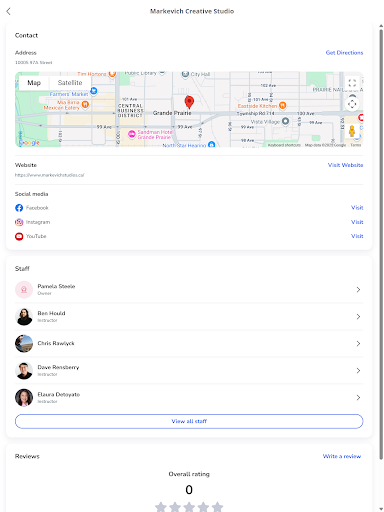Viewport: 384px width, 512px height.
Task: Switch map to Satellite view
Action: [70, 83]
